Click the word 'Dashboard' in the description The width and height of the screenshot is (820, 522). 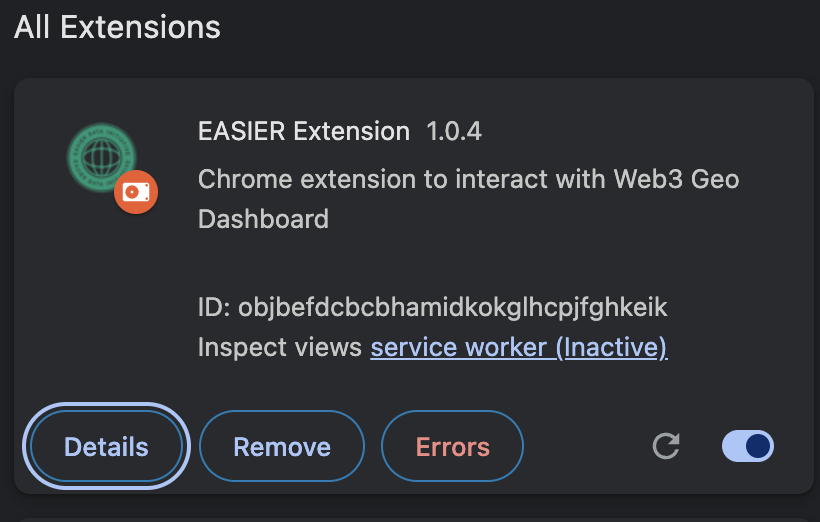pyautogui.click(x=264, y=219)
